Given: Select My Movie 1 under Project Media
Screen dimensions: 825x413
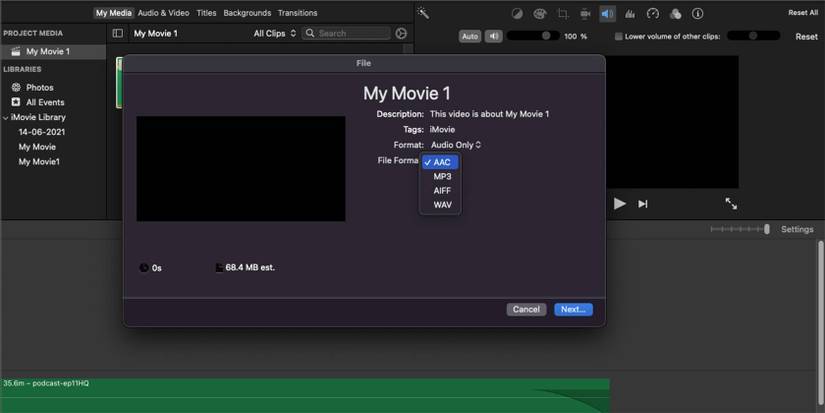Looking at the screenshot, I should (x=53, y=52).
